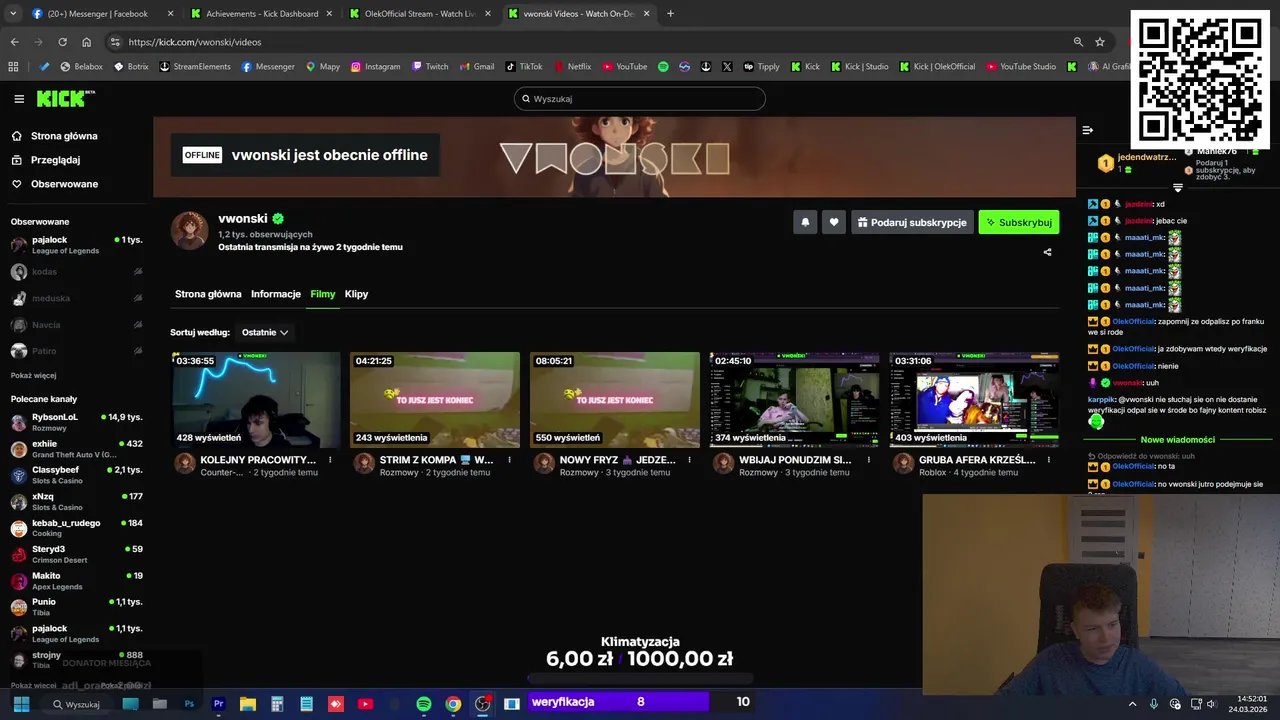The height and width of the screenshot is (720, 1280).
Task: Play KOLEJNY PRACOWITY video thumbnail
Action: [255, 400]
